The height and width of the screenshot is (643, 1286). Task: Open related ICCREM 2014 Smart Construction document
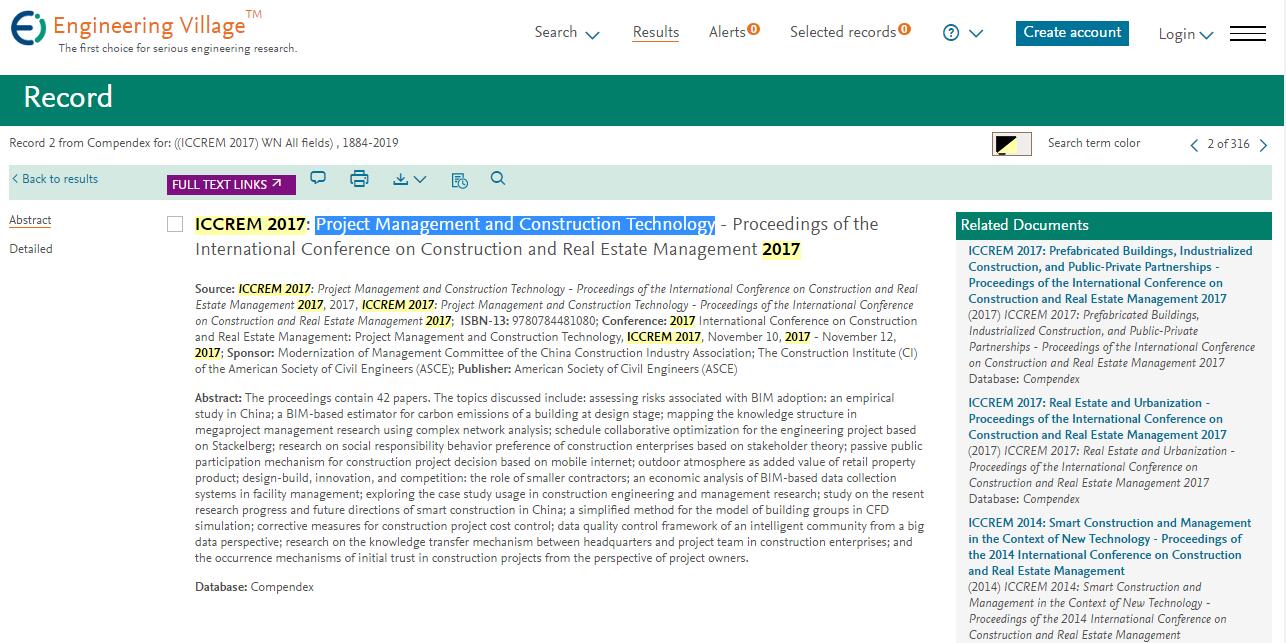pos(1109,547)
